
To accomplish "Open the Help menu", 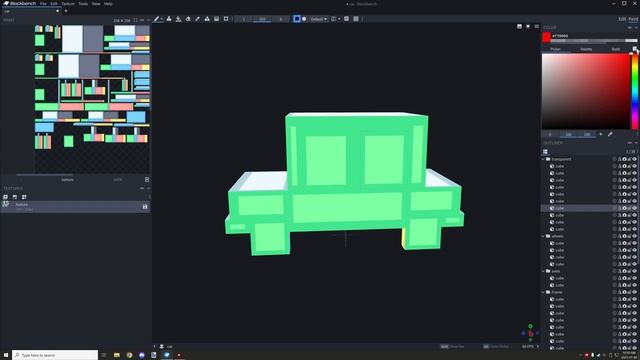I will [x=108, y=4].
